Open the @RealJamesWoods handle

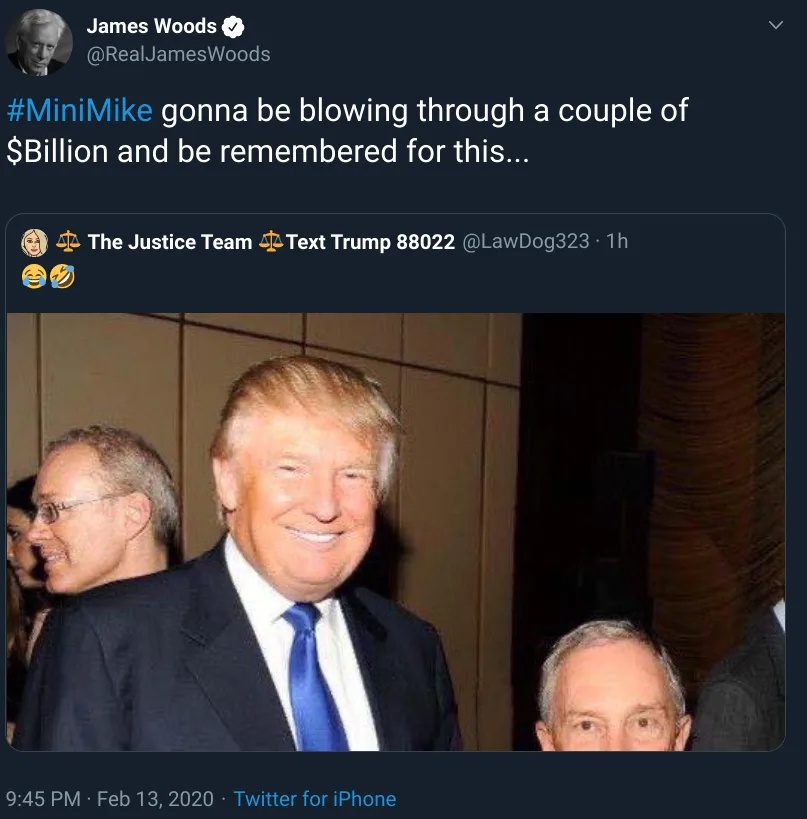pos(178,54)
